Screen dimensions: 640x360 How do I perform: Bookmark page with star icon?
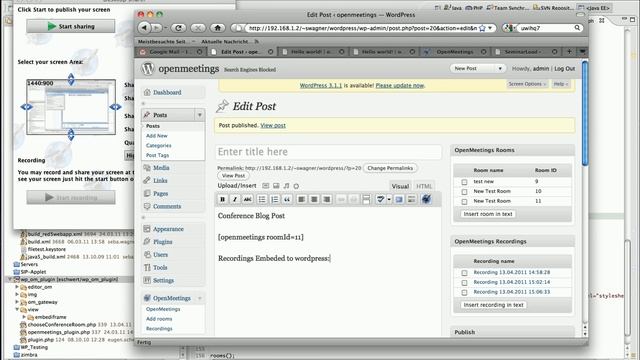click(482, 28)
